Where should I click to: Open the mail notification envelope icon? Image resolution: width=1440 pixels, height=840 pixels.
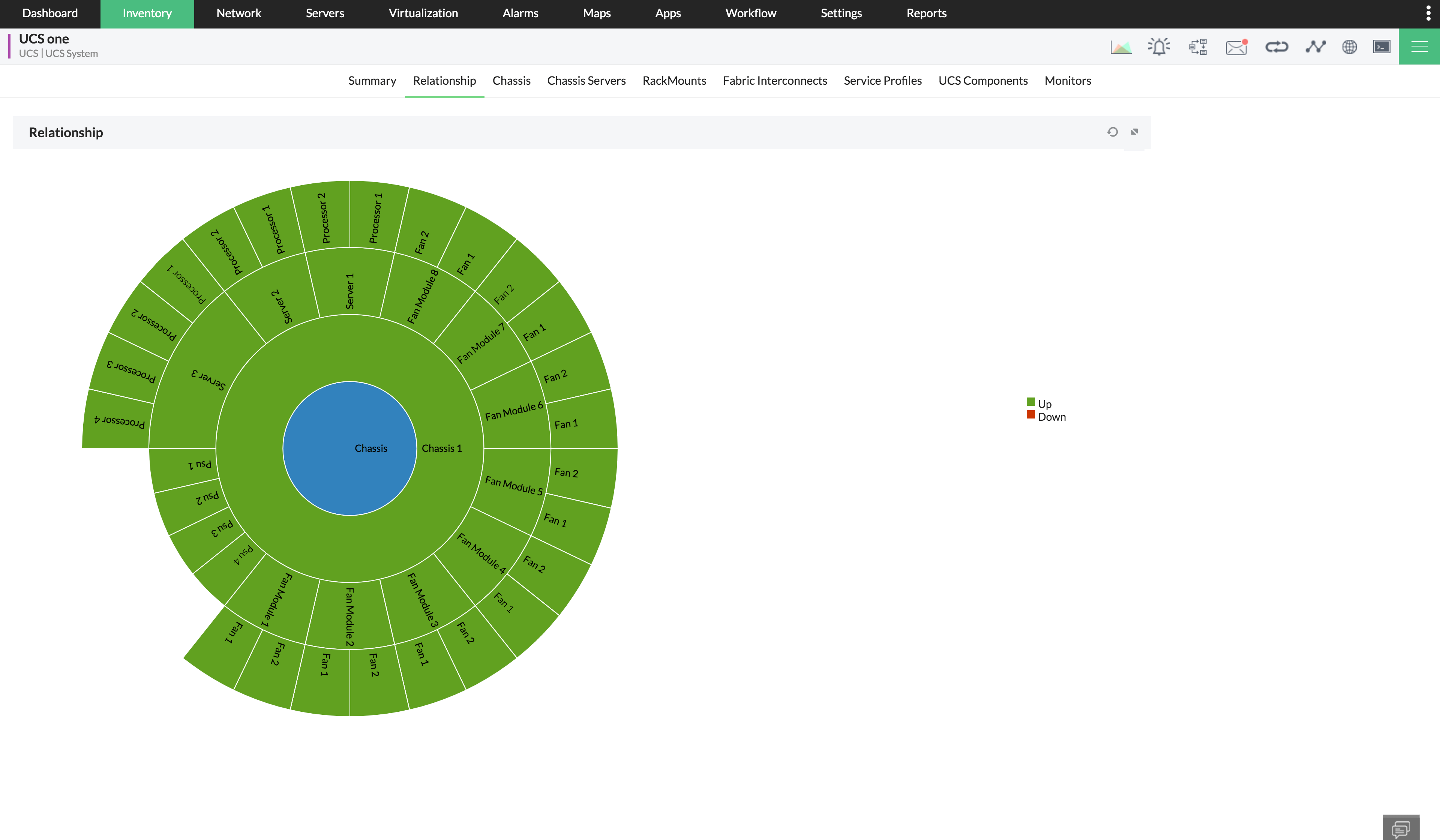[x=1236, y=47]
